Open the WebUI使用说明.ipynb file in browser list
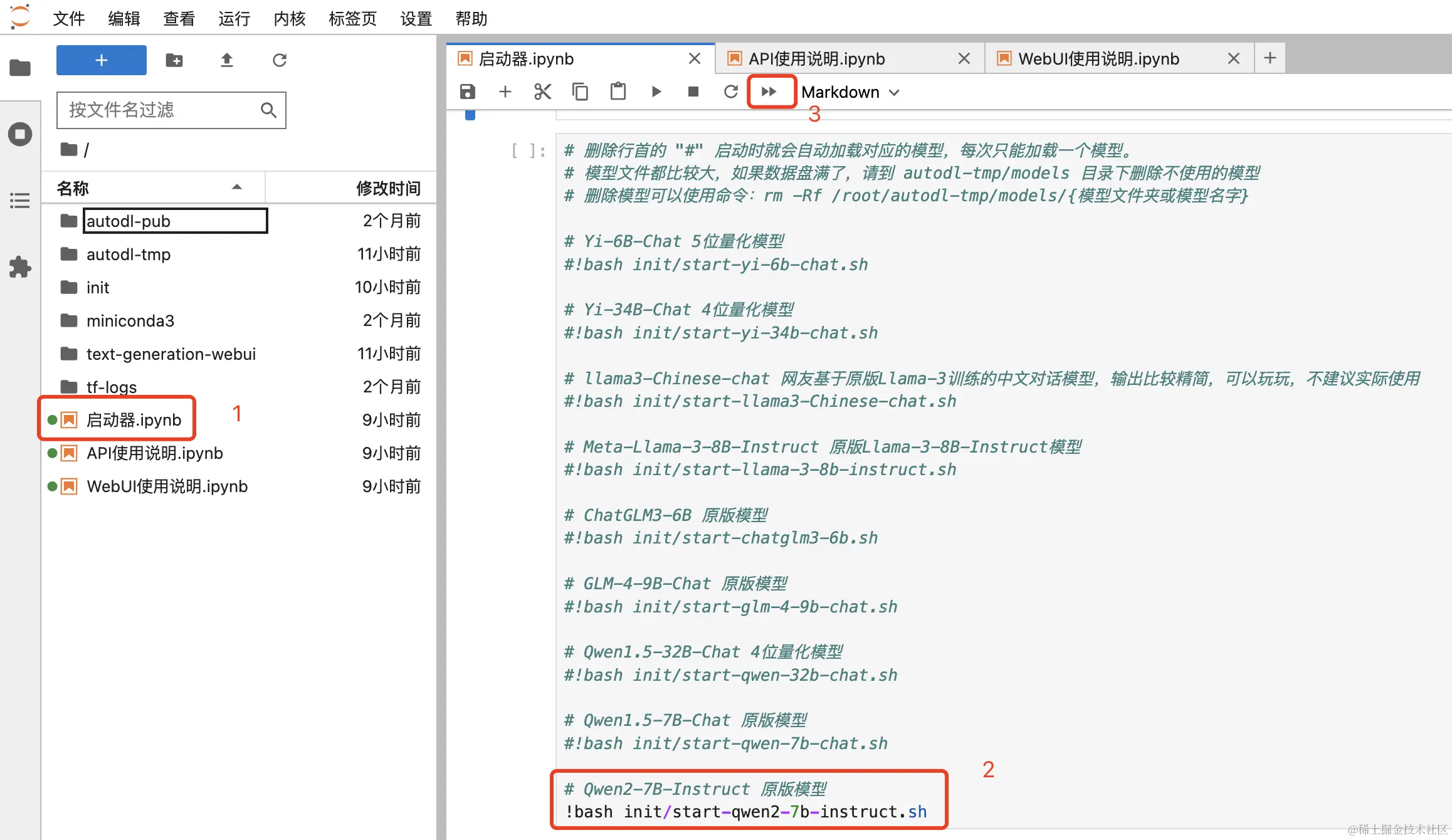Viewport: 1452px width, 840px height. click(x=167, y=486)
